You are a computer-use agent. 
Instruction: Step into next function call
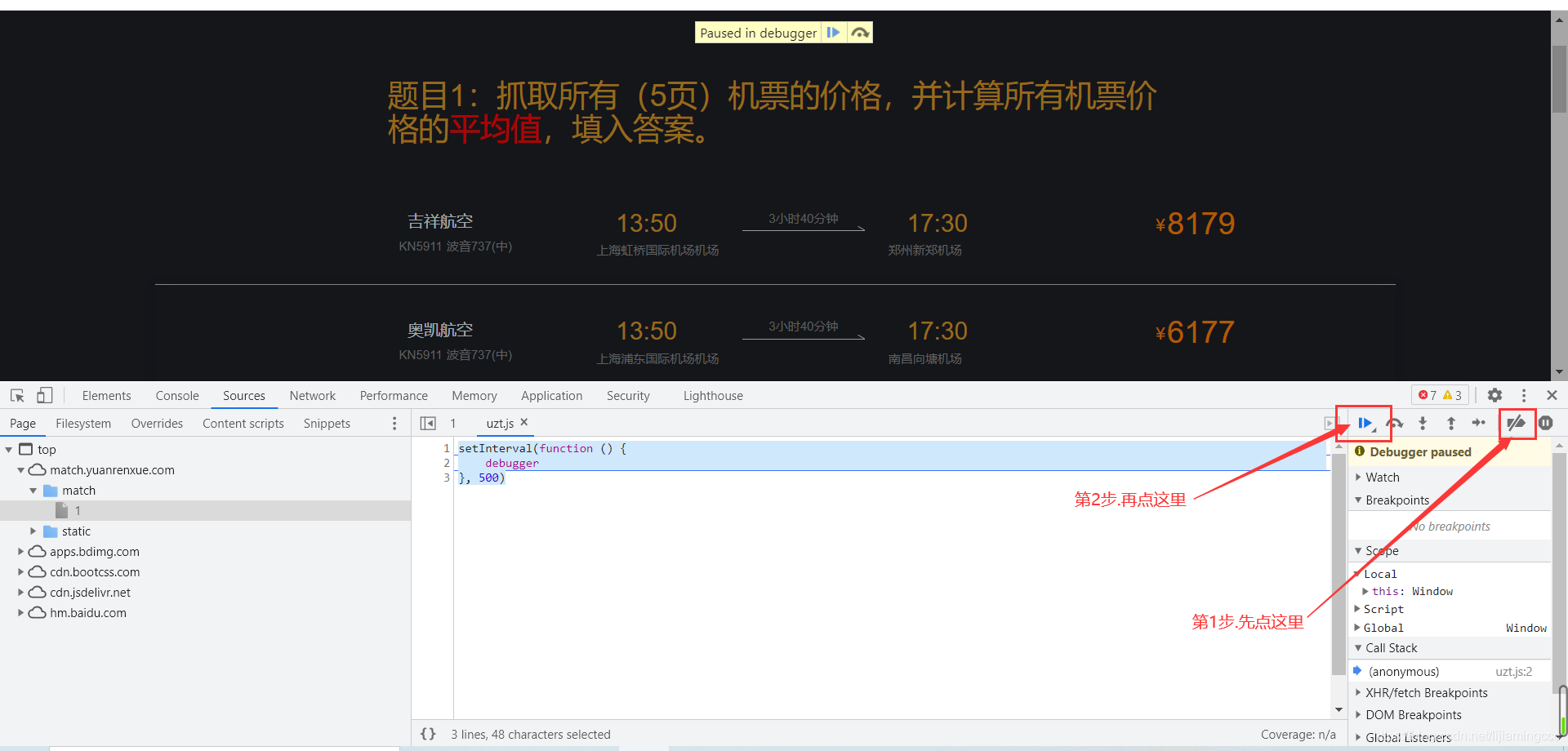pos(1423,423)
